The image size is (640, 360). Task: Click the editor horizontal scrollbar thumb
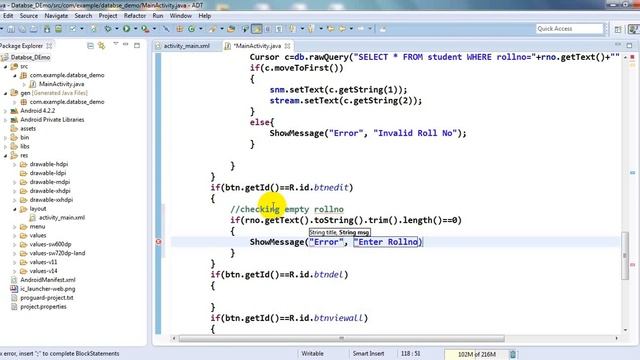(342, 338)
